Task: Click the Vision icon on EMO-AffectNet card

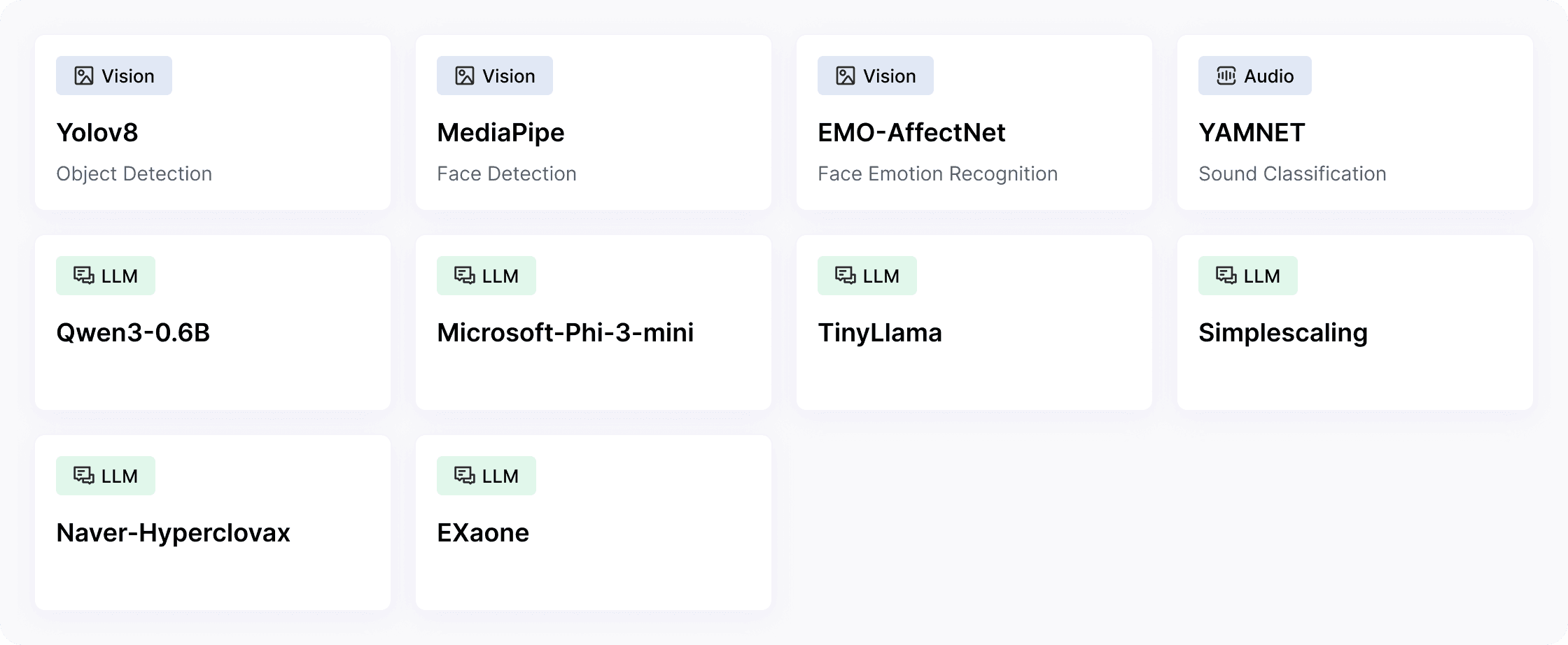Action: [x=846, y=76]
